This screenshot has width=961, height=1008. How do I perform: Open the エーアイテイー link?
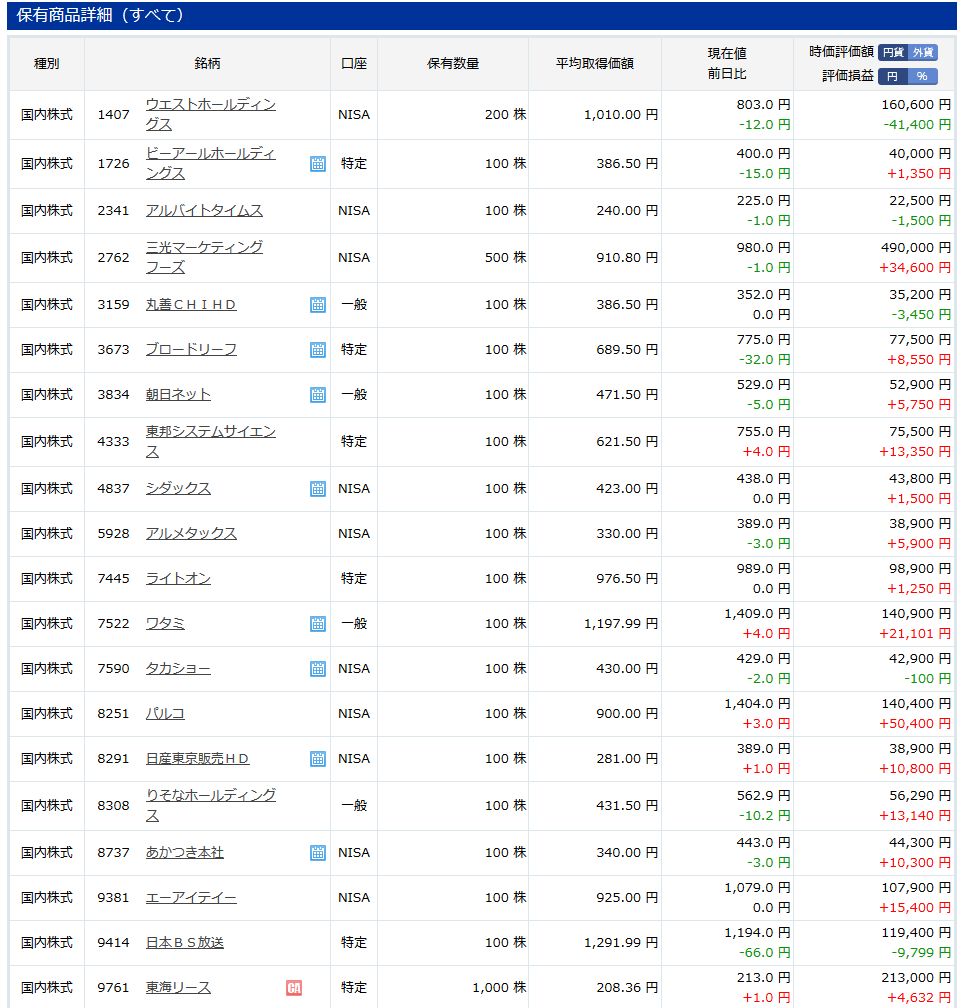[x=191, y=897]
